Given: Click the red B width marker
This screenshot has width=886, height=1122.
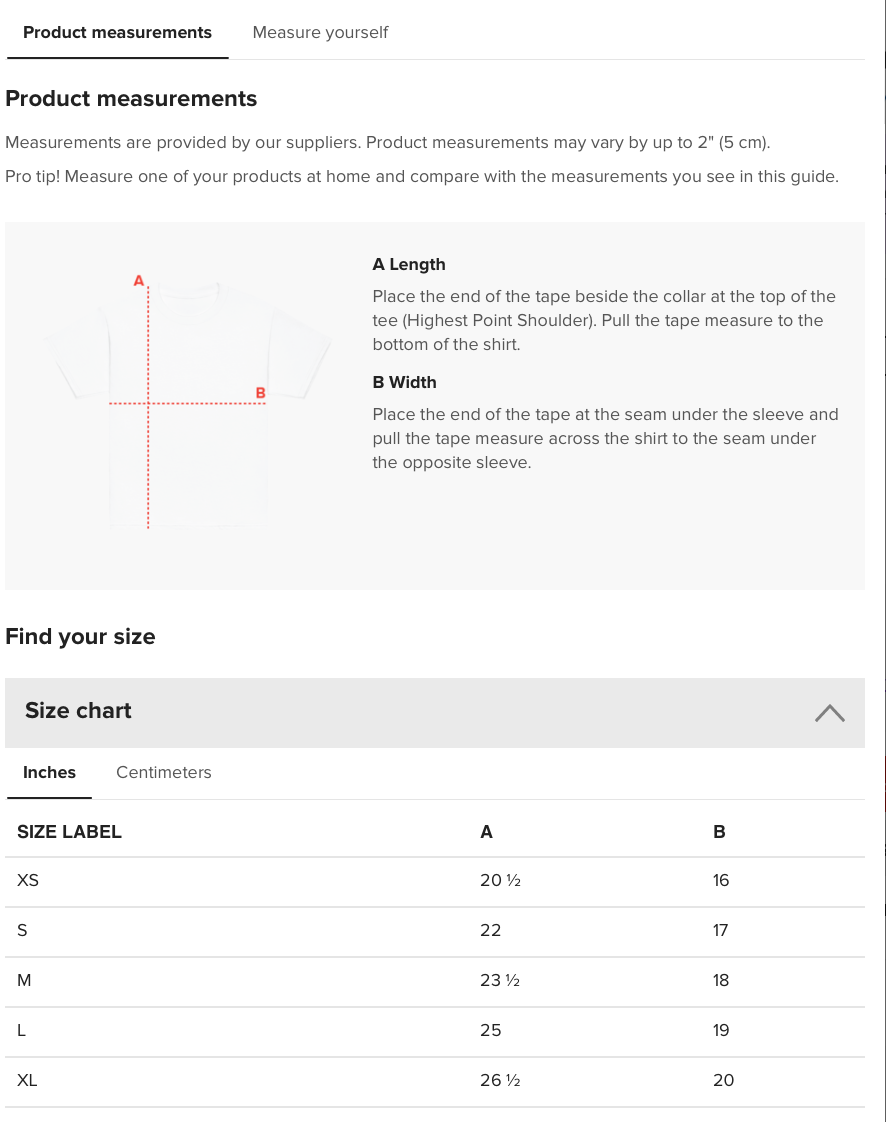Looking at the screenshot, I should [x=260, y=393].
